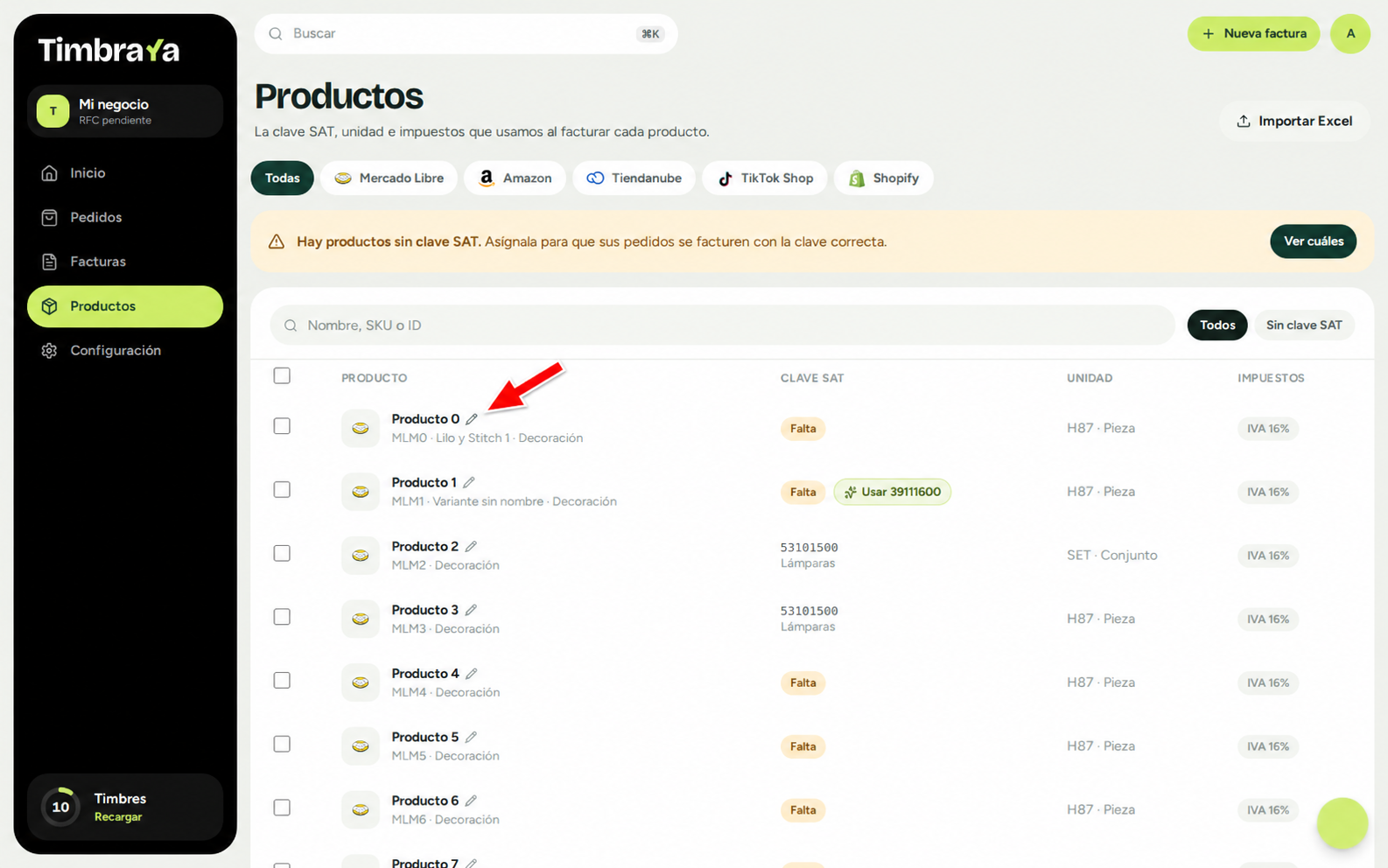Filter by the Amazon tab
Image resolution: width=1388 pixels, height=868 pixels.
515,178
